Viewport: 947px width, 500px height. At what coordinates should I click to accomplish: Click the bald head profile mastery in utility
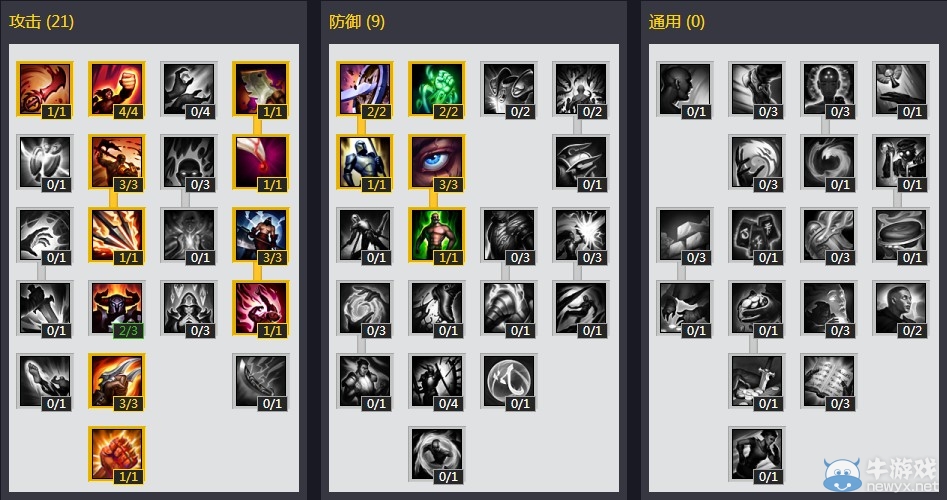pos(685,89)
